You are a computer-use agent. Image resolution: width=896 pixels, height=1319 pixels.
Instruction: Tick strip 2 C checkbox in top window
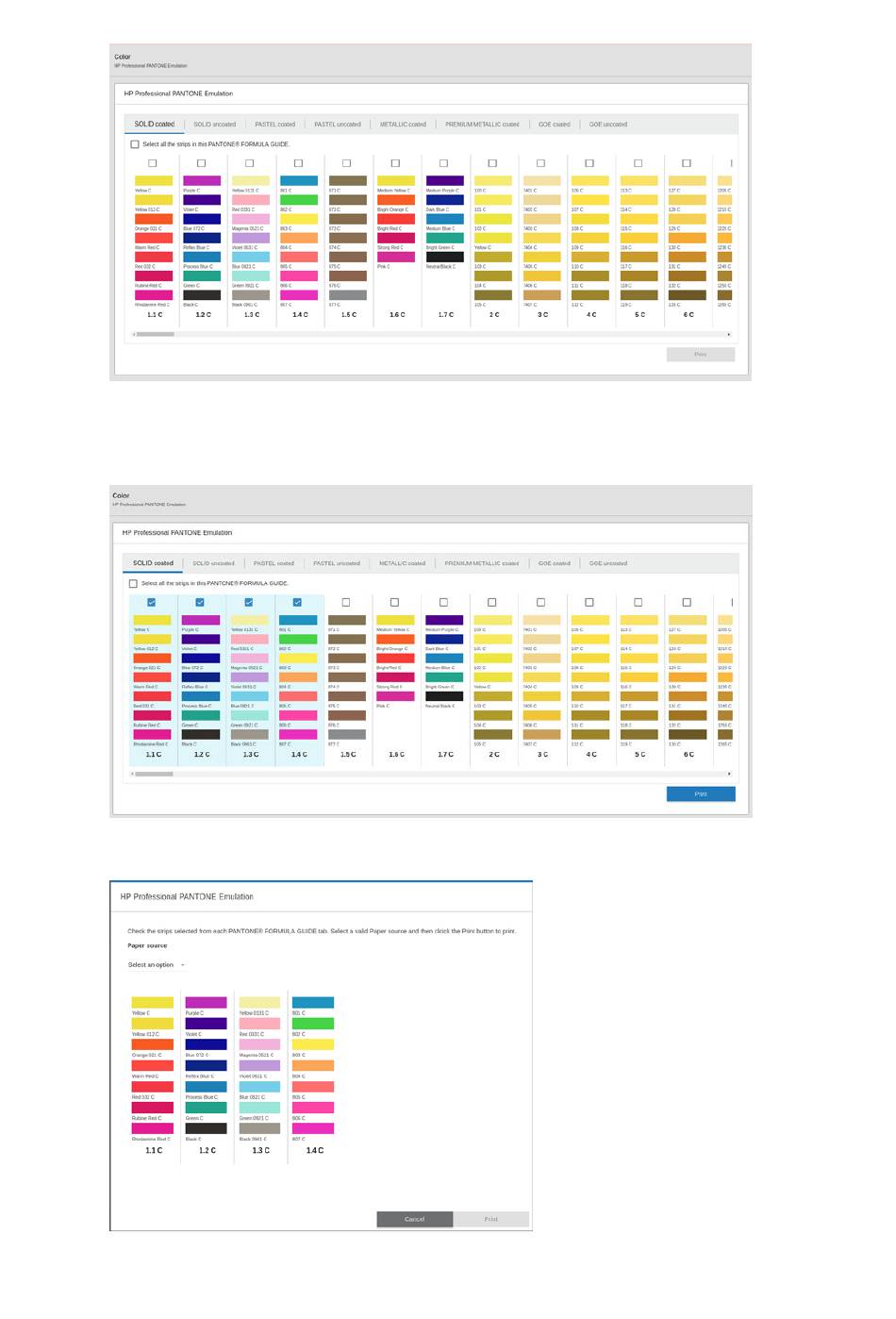point(492,163)
